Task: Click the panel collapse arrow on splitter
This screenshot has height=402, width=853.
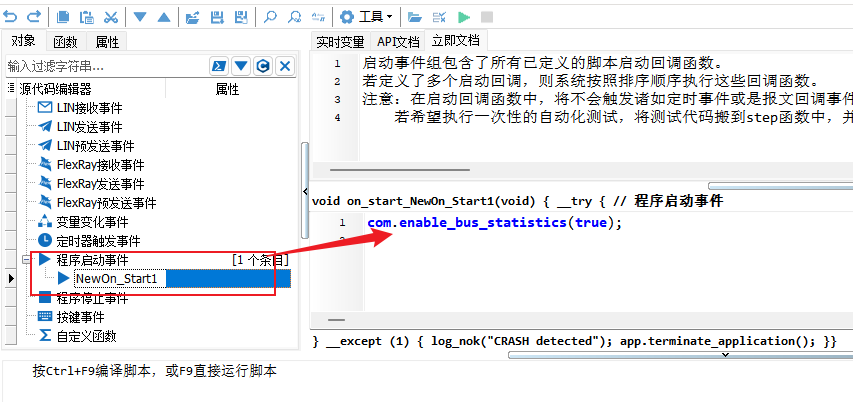Action: tap(305, 192)
